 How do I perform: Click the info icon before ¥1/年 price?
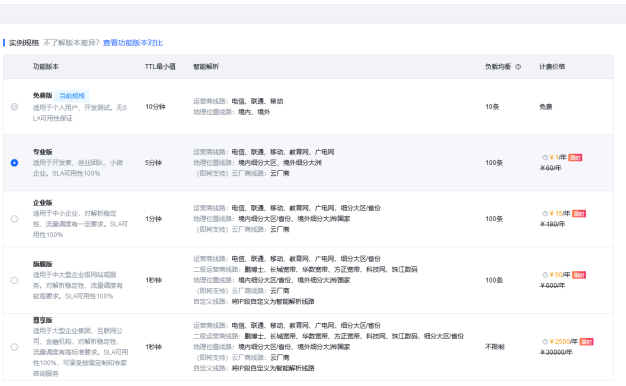coord(545,157)
